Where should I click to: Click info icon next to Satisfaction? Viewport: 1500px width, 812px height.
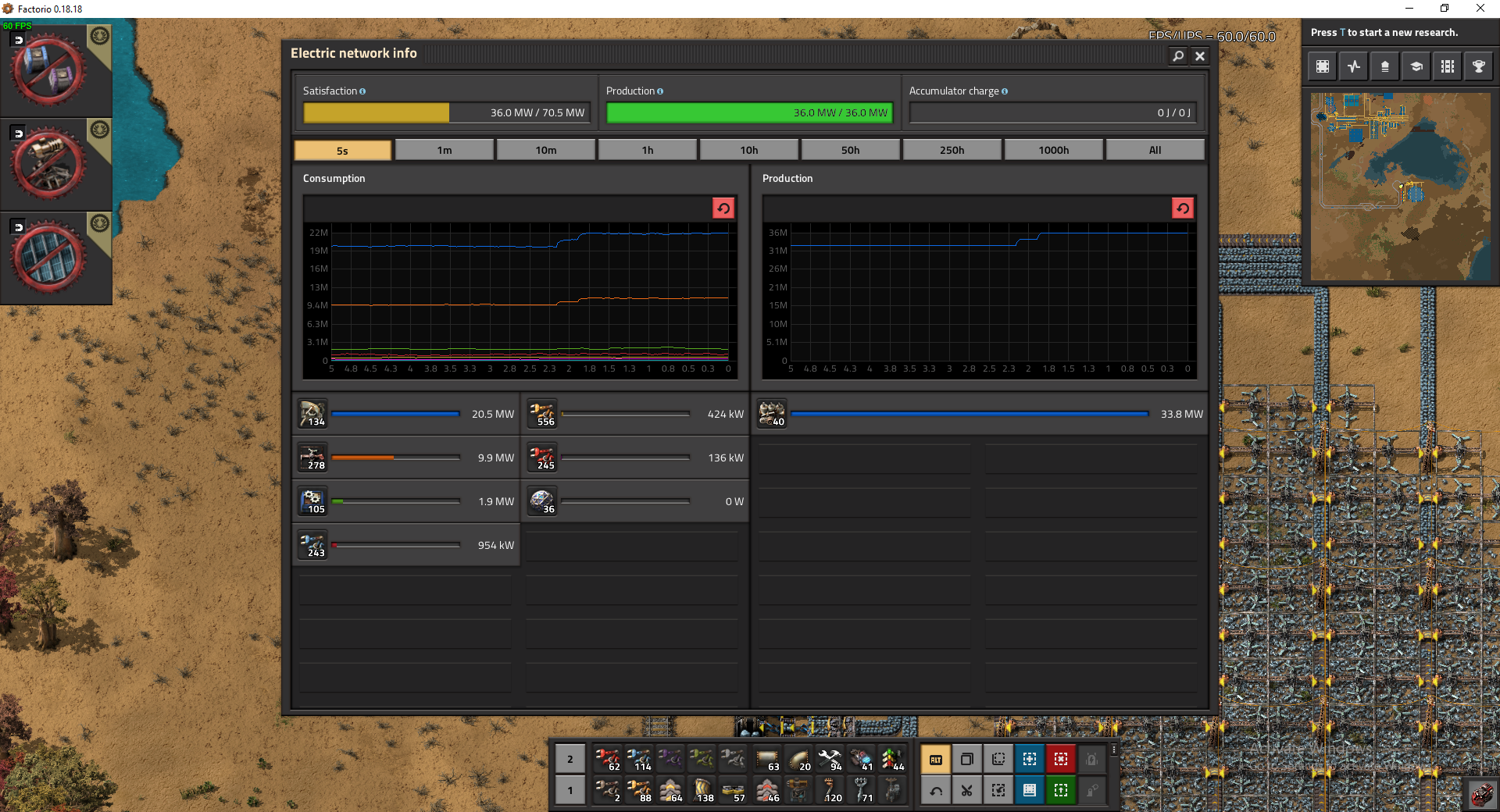362,91
